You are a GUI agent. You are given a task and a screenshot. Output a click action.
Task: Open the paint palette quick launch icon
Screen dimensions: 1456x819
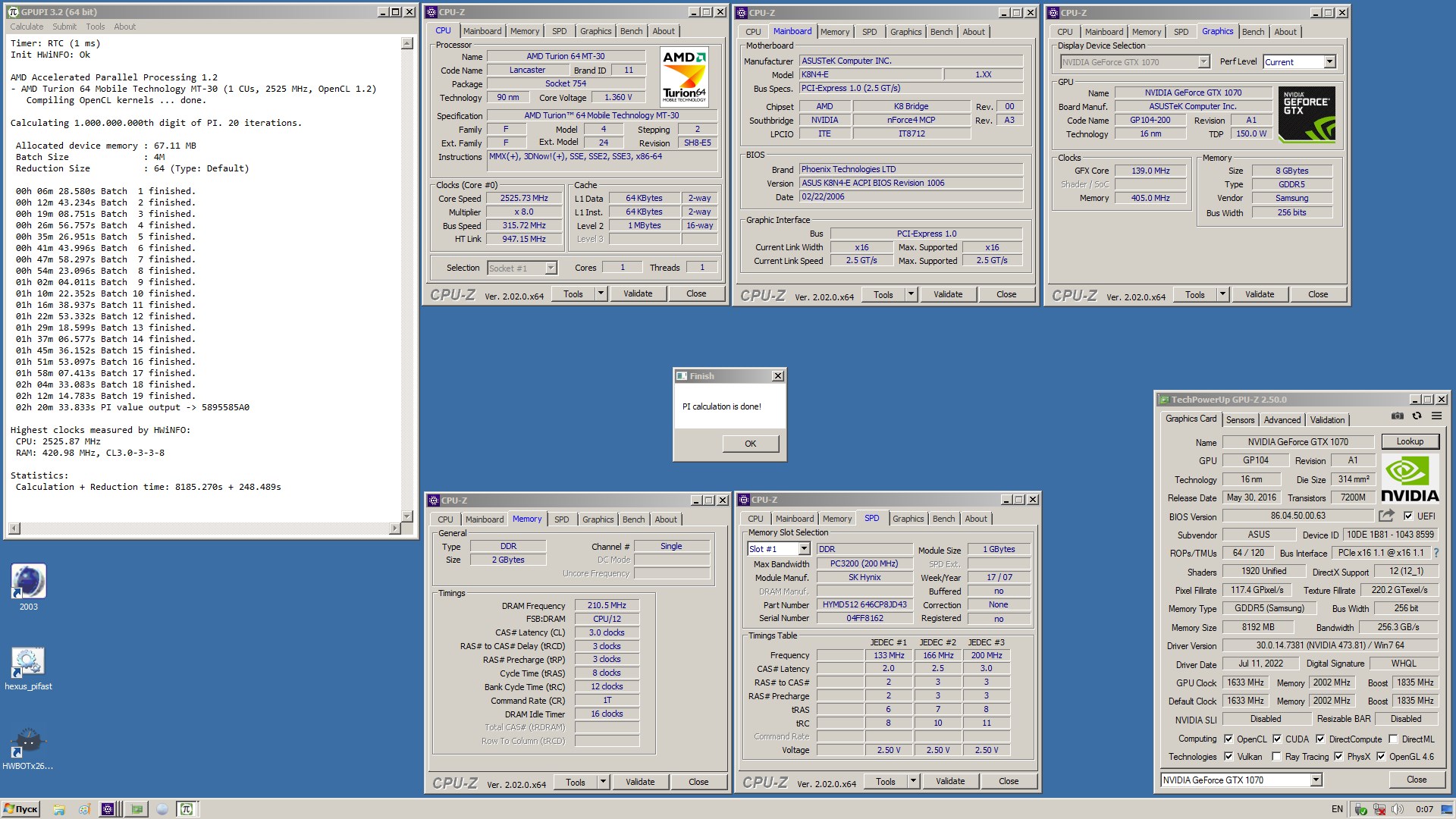click(84, 809)
